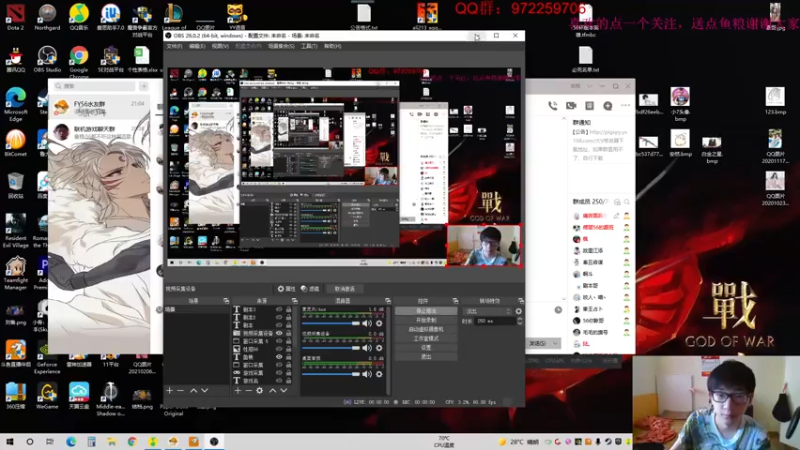The image size is (800, 450).
Task: Open OBS Studio desktop shortcut
Action: (x=47, y=59)
